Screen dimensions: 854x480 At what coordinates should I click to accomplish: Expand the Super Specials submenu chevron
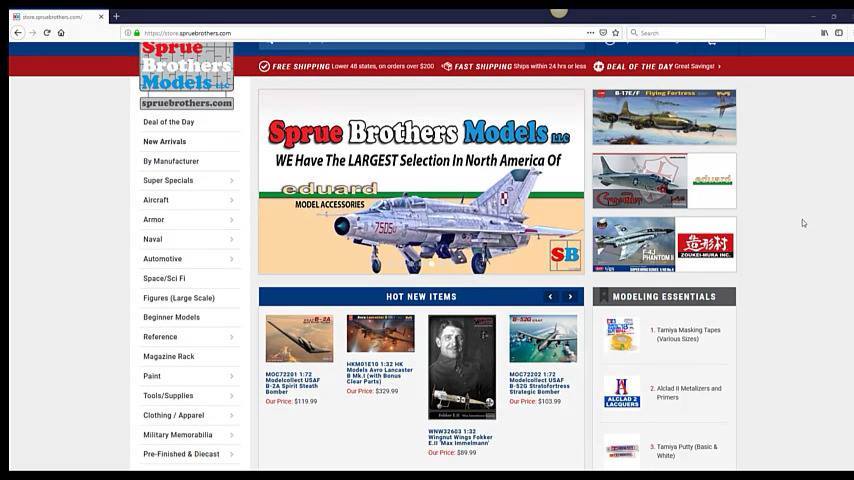click(231, 181)
